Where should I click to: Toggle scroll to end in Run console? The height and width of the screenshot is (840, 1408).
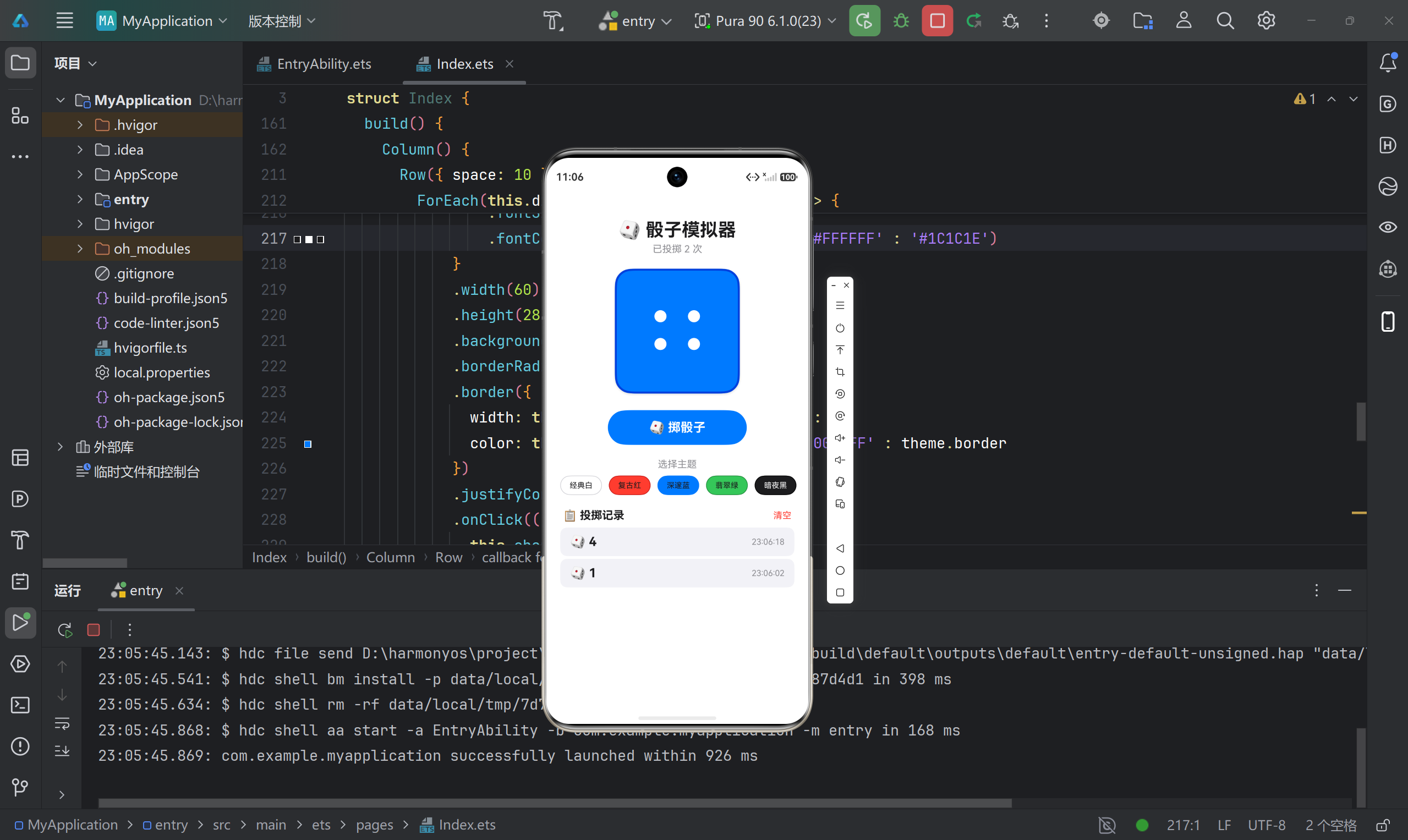(62, 751)
